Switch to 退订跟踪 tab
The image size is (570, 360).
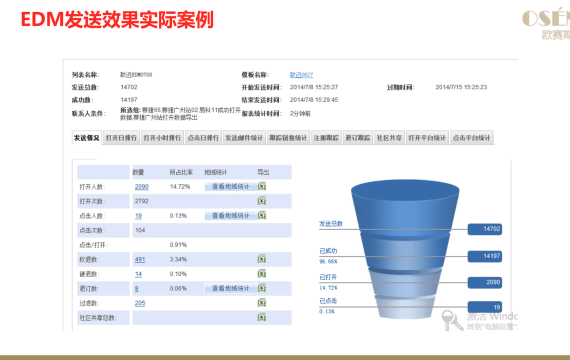coord(358,138)
